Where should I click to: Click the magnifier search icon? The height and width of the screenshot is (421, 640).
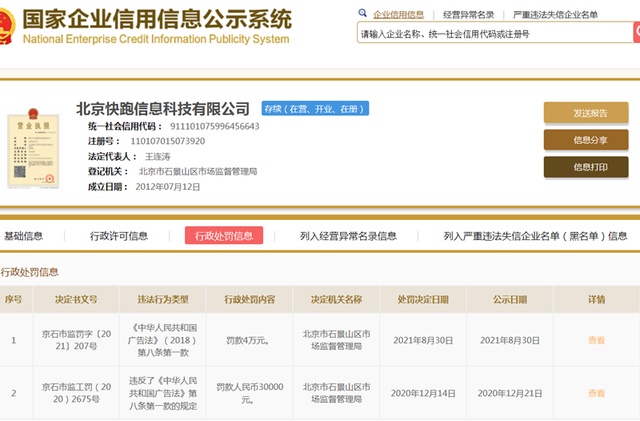362,13
